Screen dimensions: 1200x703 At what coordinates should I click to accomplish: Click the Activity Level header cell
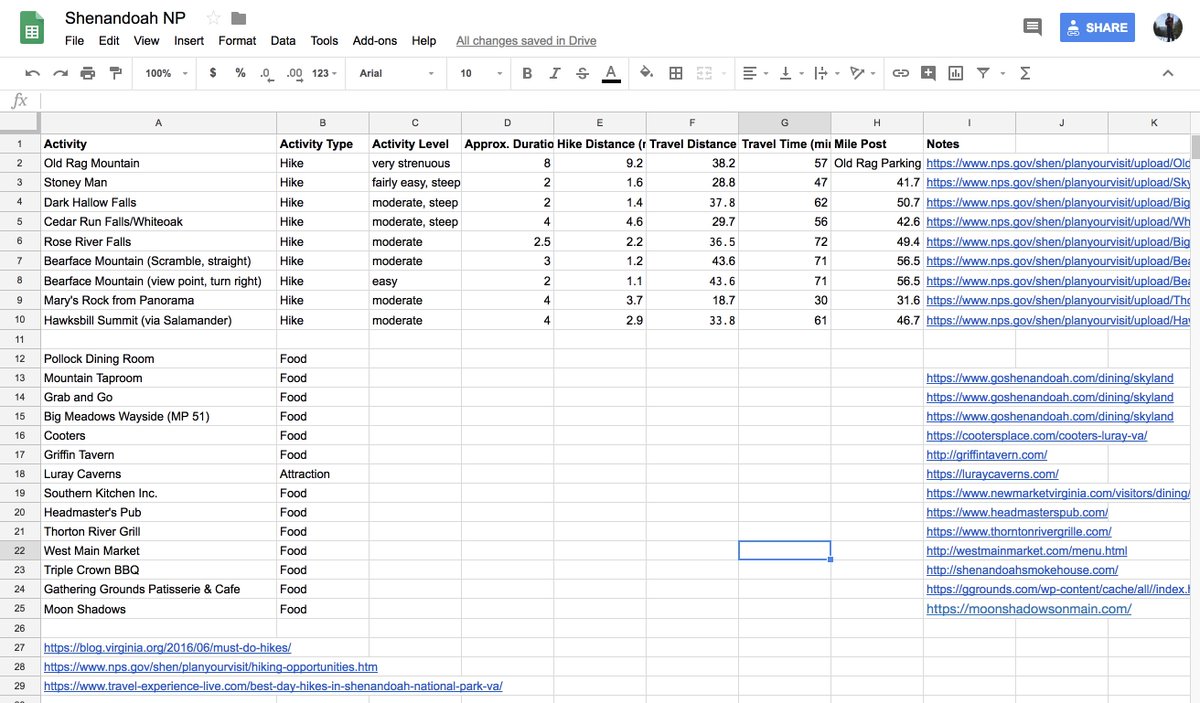click(x=414, y=144)
